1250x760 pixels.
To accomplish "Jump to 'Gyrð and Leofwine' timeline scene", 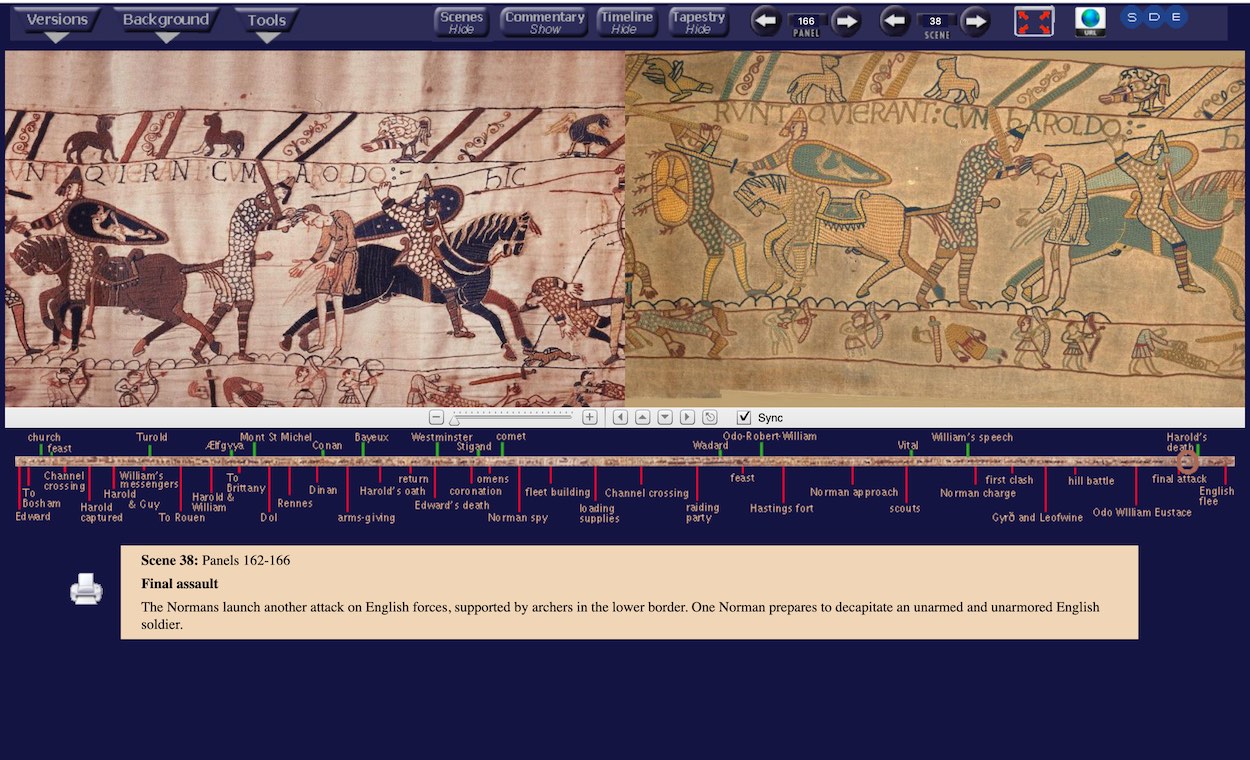I will click(1037, 517).
